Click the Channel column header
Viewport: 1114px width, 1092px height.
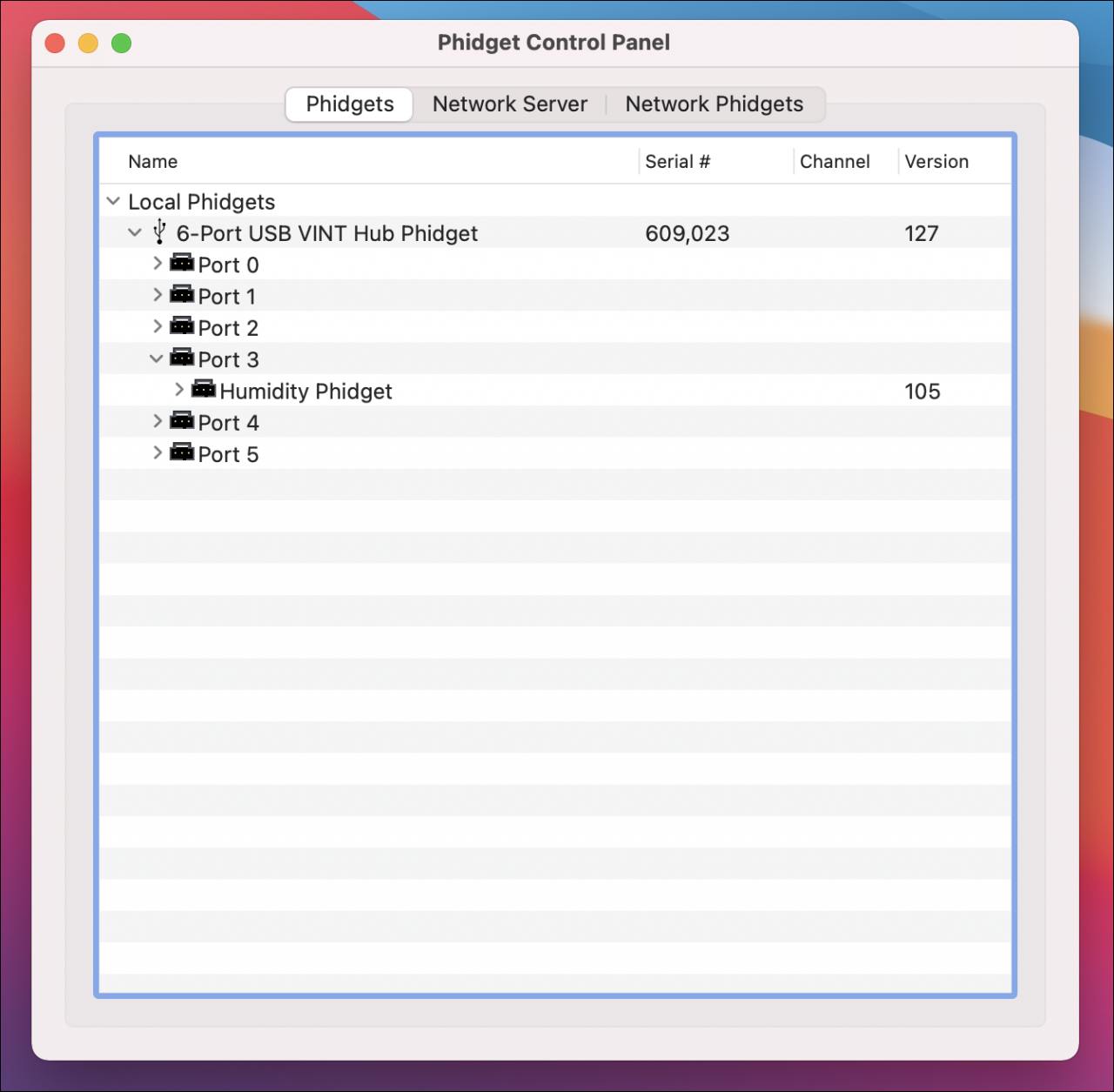tap(834, 161)
